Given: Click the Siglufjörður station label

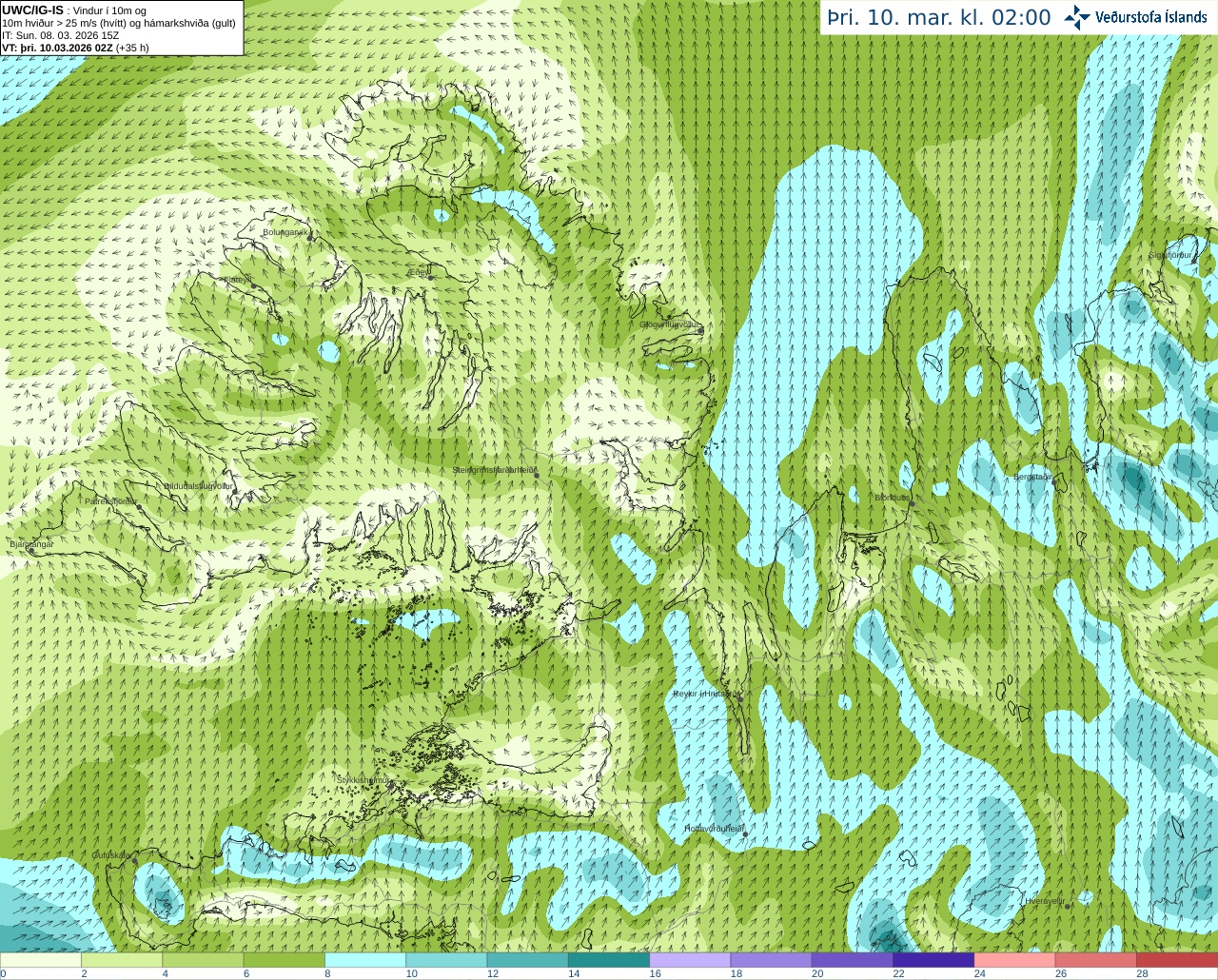Looking at the screenshot, I should (x=1170, y=255).
